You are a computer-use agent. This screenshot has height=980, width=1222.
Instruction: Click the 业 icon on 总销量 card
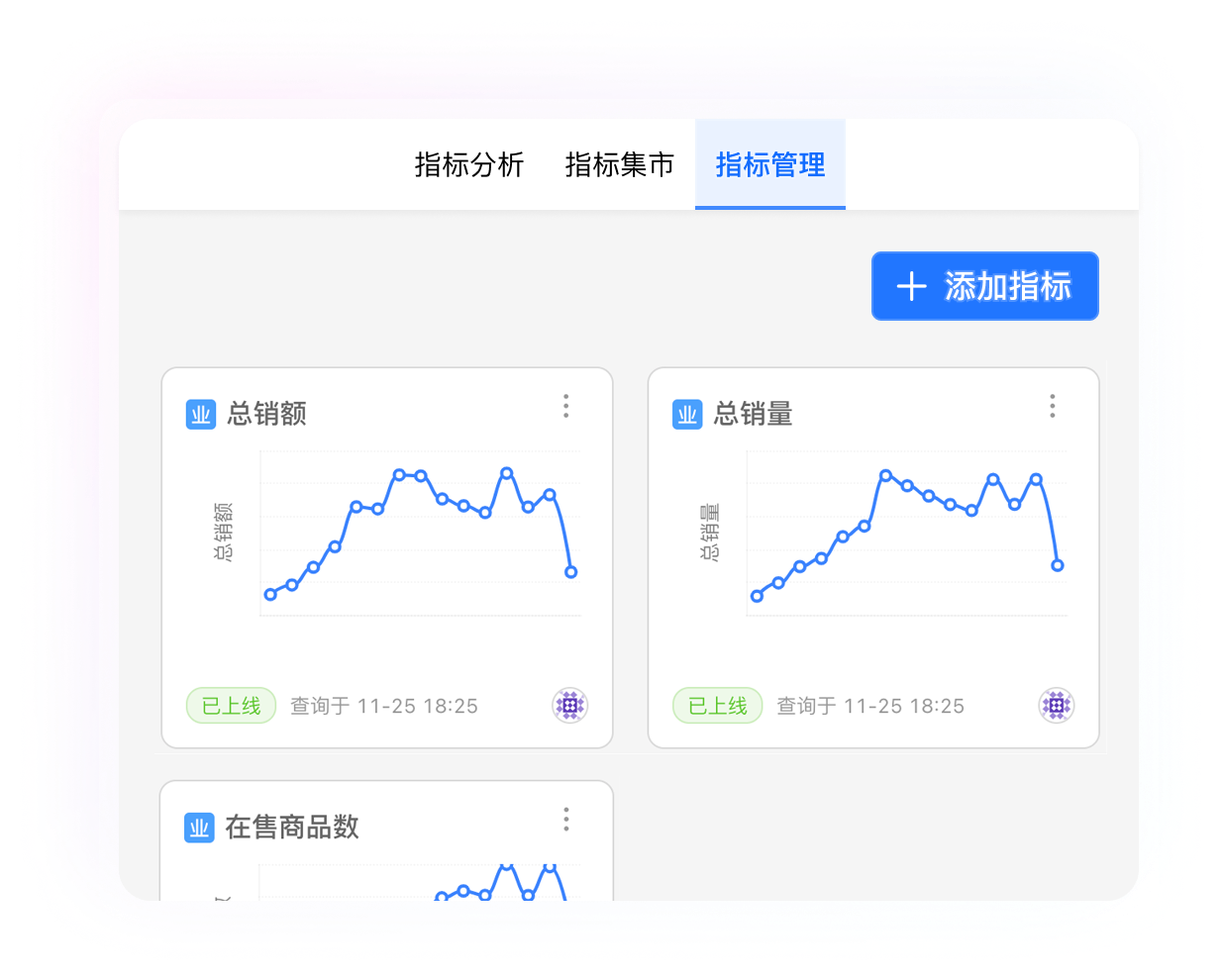click(x=686, y=414)
